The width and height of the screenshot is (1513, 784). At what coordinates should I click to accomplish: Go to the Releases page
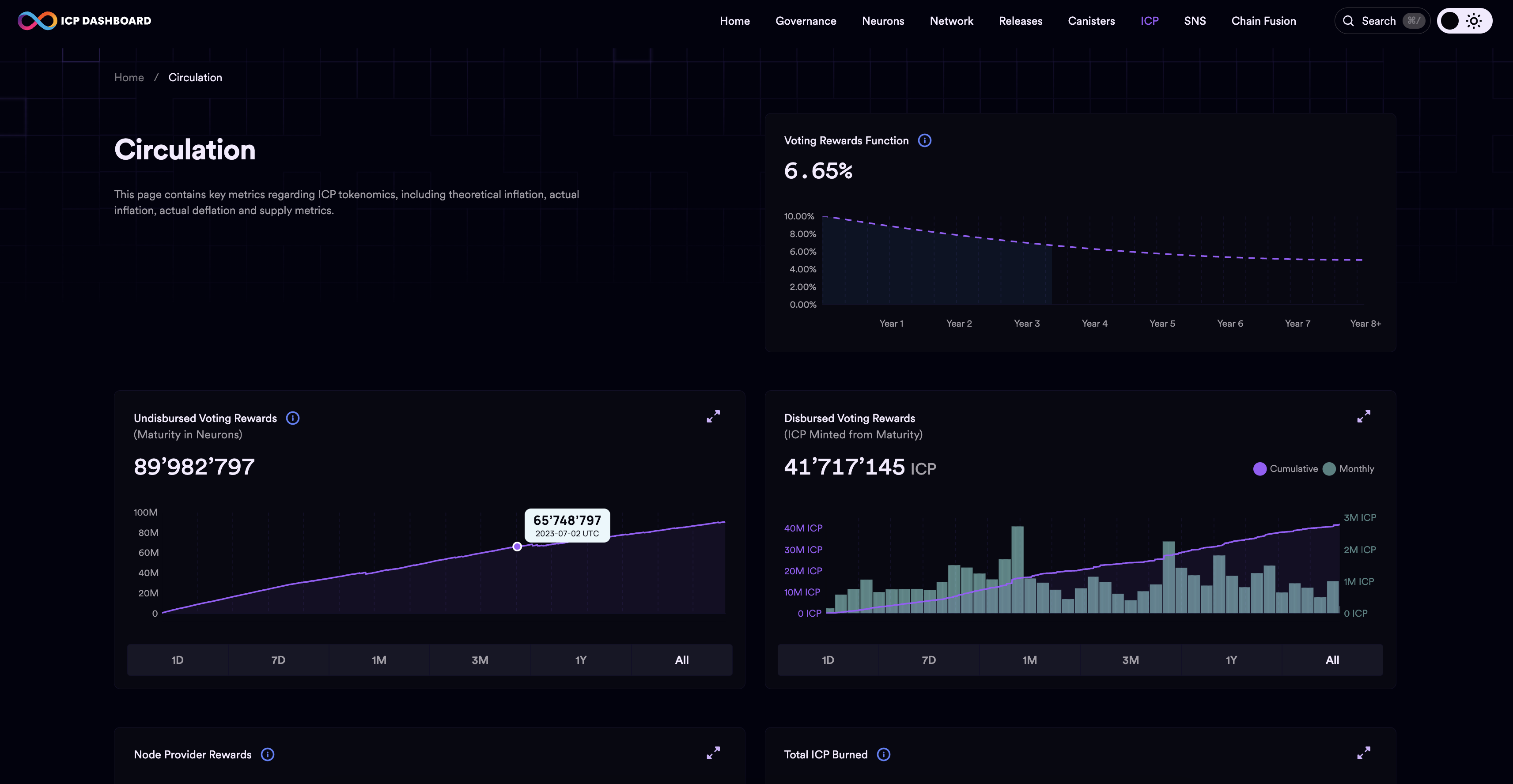[x=1021, y=21]
